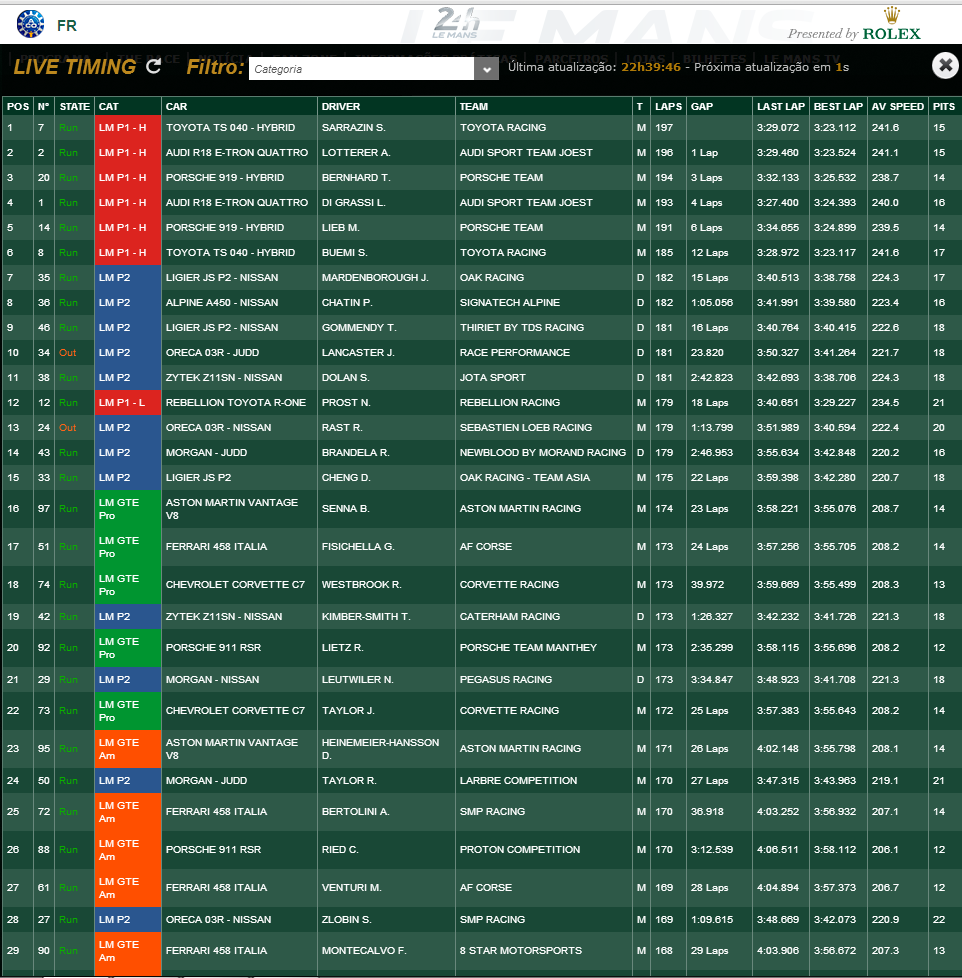
Task: Click the Rolex crown logo
Action: (889, 16)
